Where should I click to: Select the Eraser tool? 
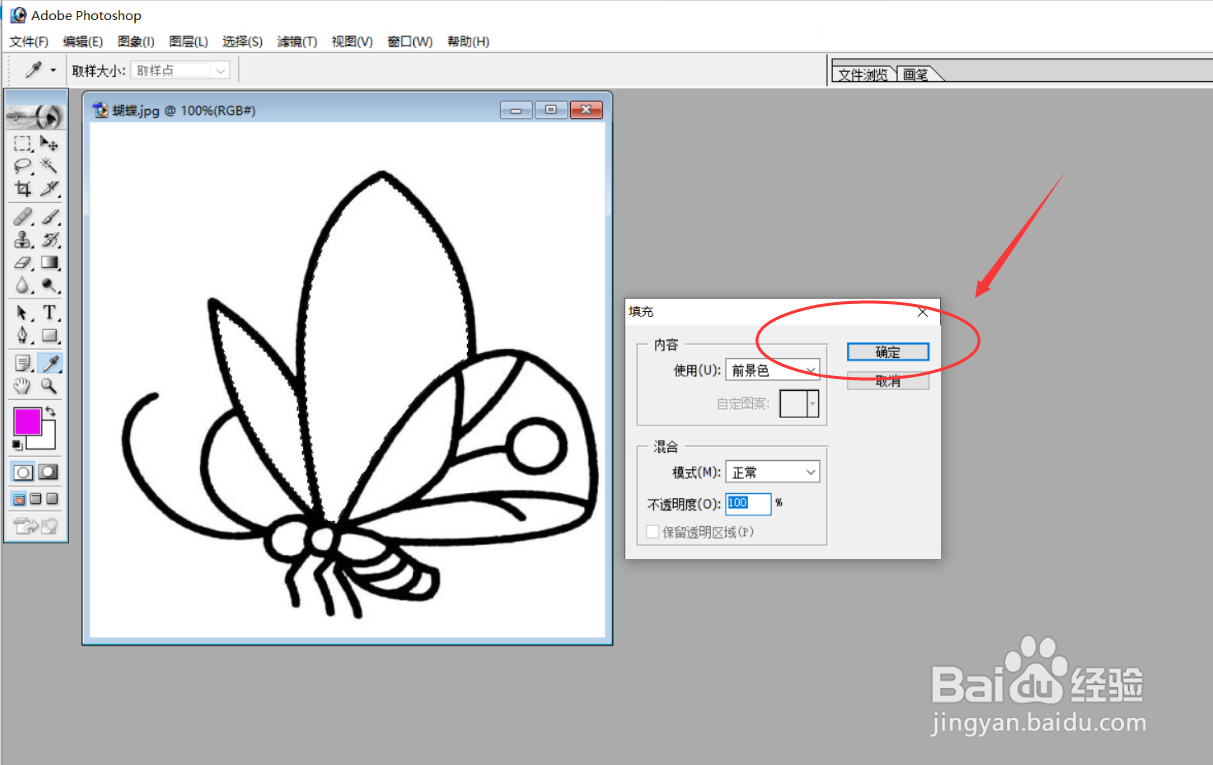click(23, 262)
